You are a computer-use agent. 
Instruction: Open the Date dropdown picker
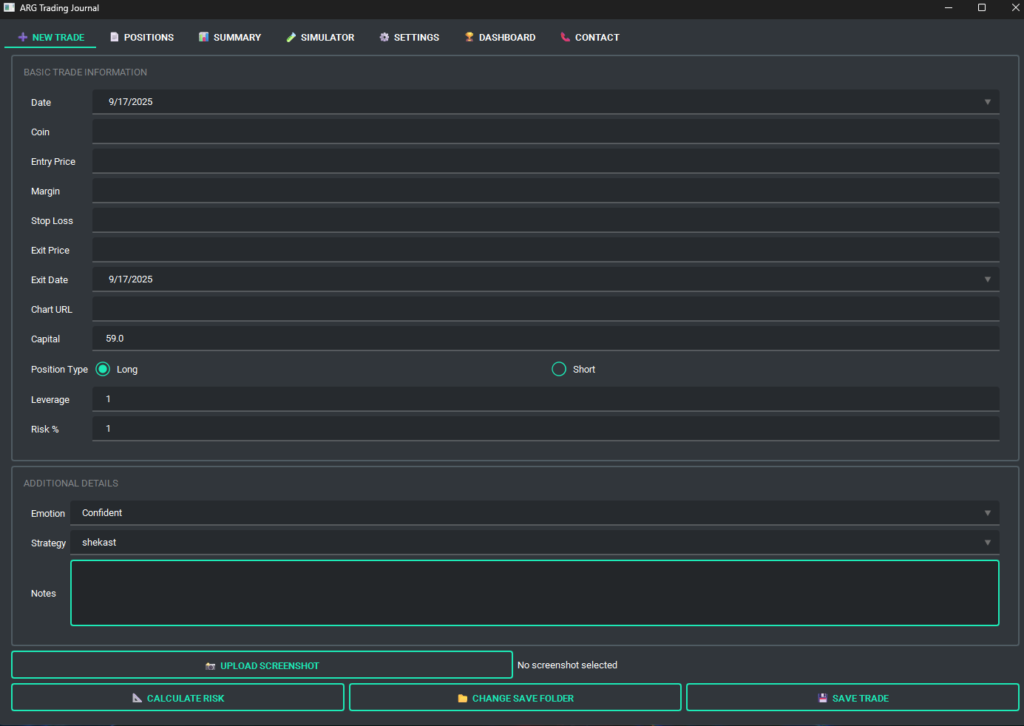[987, 102]
